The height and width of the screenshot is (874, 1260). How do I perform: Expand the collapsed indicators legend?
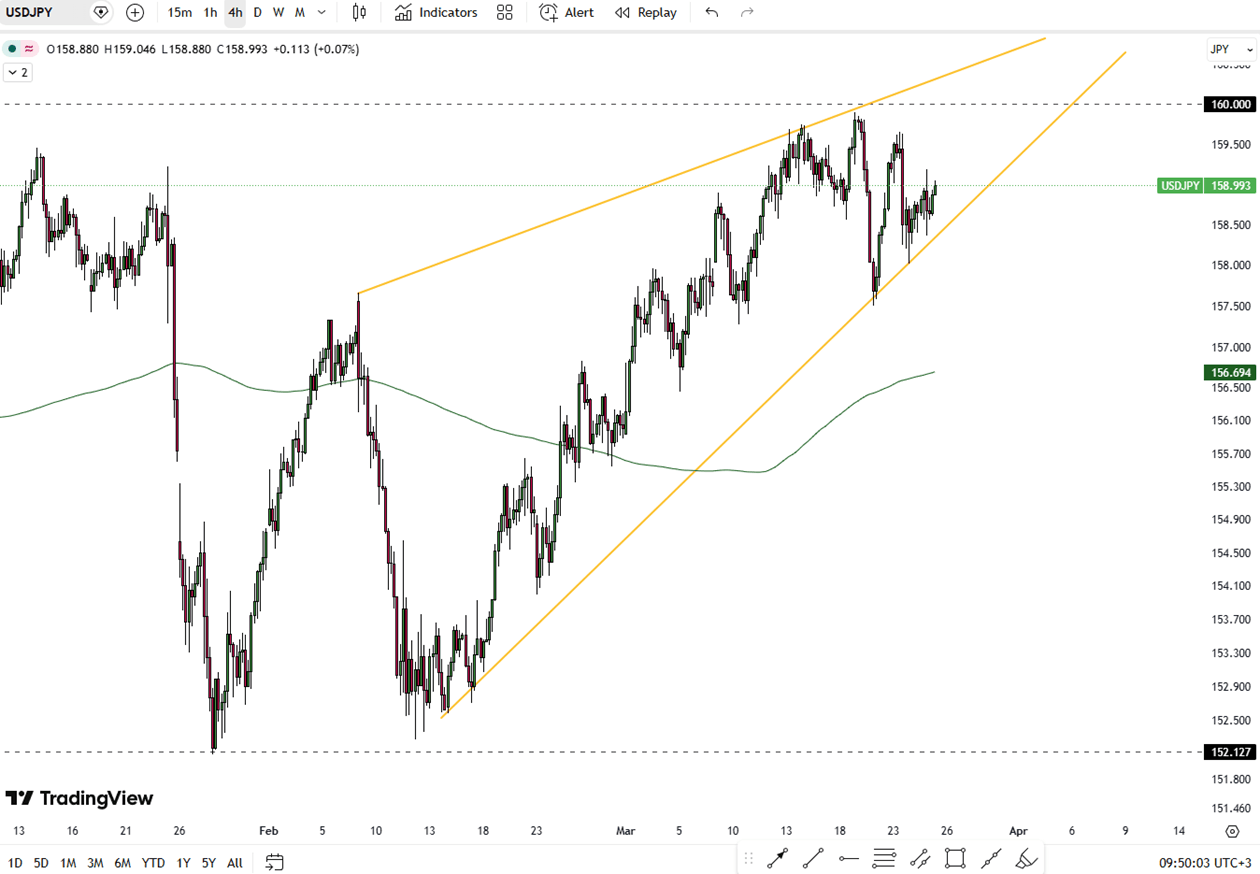(17, 72)
